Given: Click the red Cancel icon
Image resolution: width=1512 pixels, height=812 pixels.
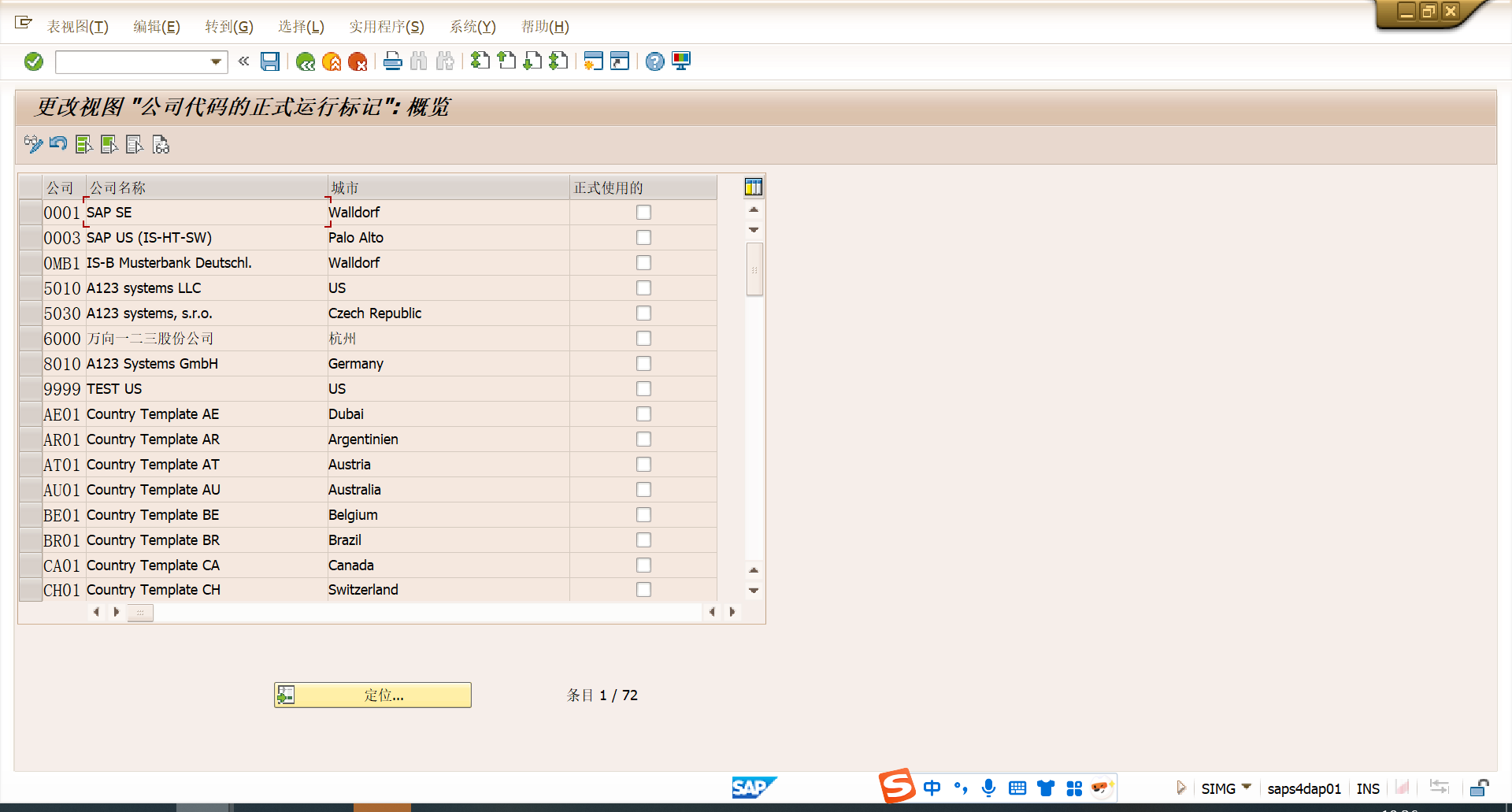Looking at the screenshot, I should coord(358,61).
